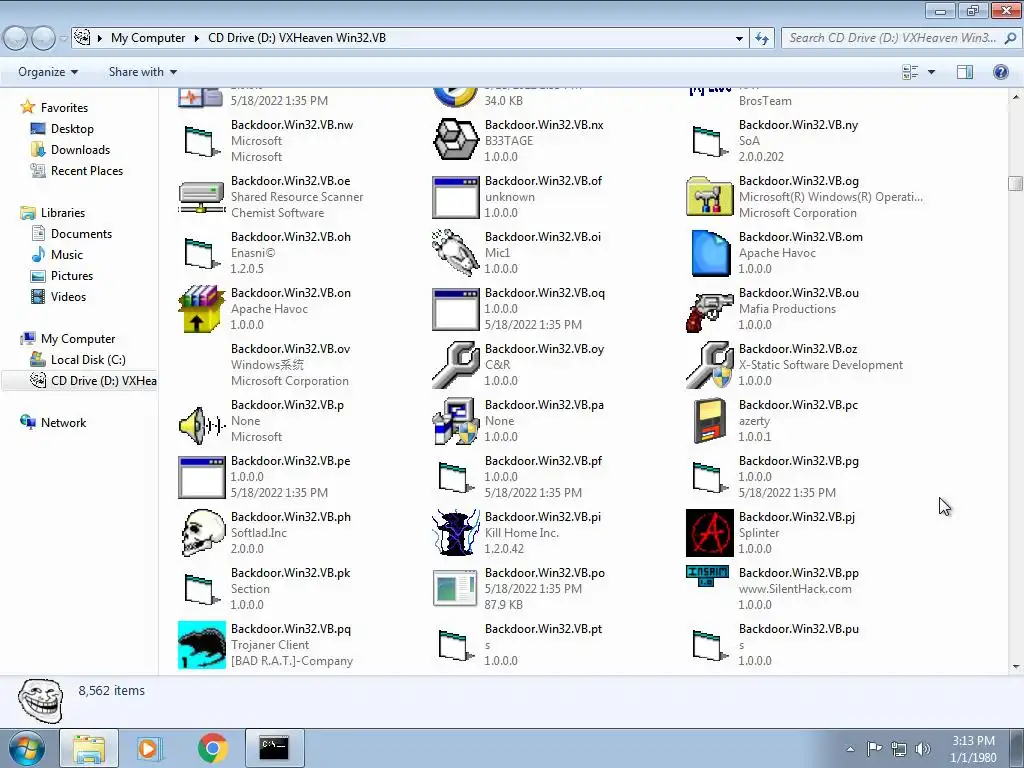
Task: Open the Organize dropdown menu
Action: point(48,72)
